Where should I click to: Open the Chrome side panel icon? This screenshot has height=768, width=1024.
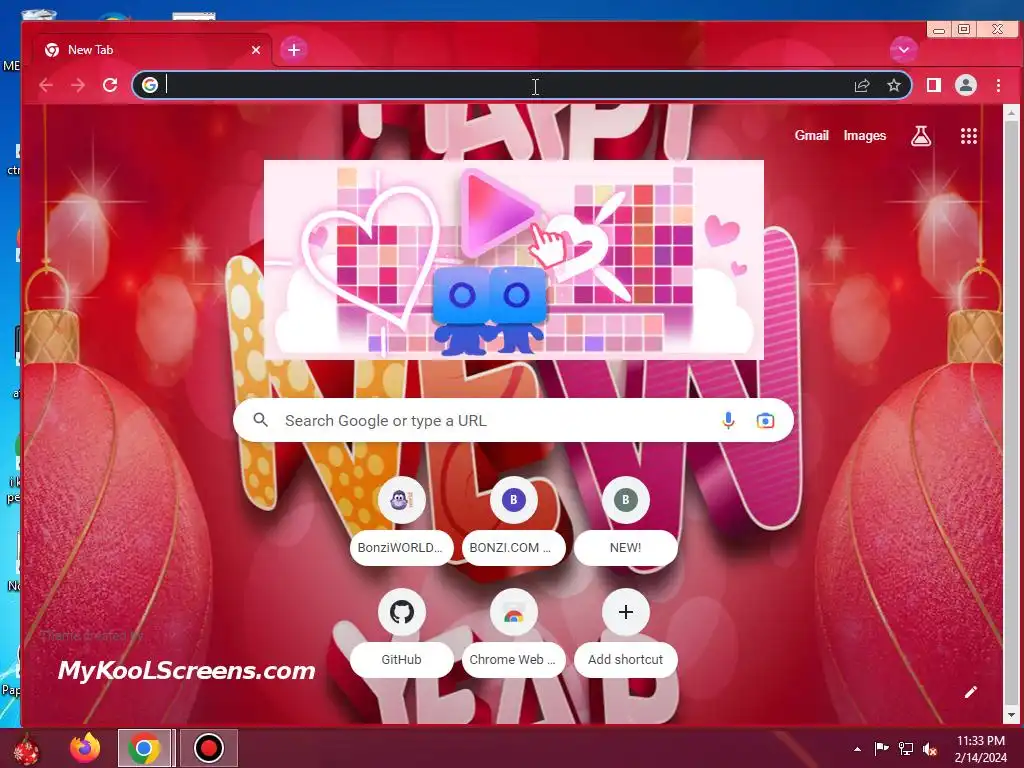coord(934,85)
